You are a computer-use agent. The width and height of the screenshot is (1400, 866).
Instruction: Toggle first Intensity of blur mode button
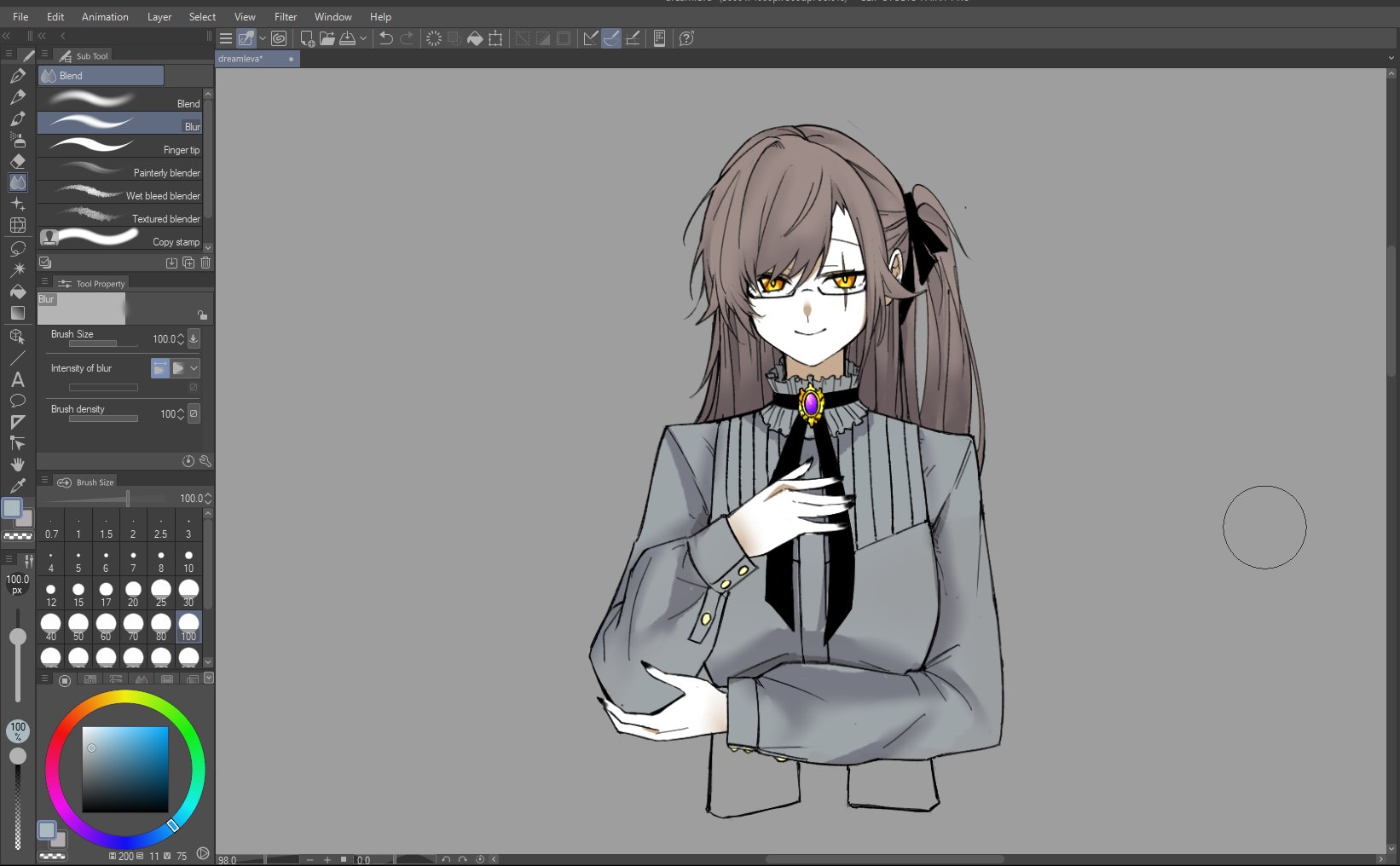point(159,368)
